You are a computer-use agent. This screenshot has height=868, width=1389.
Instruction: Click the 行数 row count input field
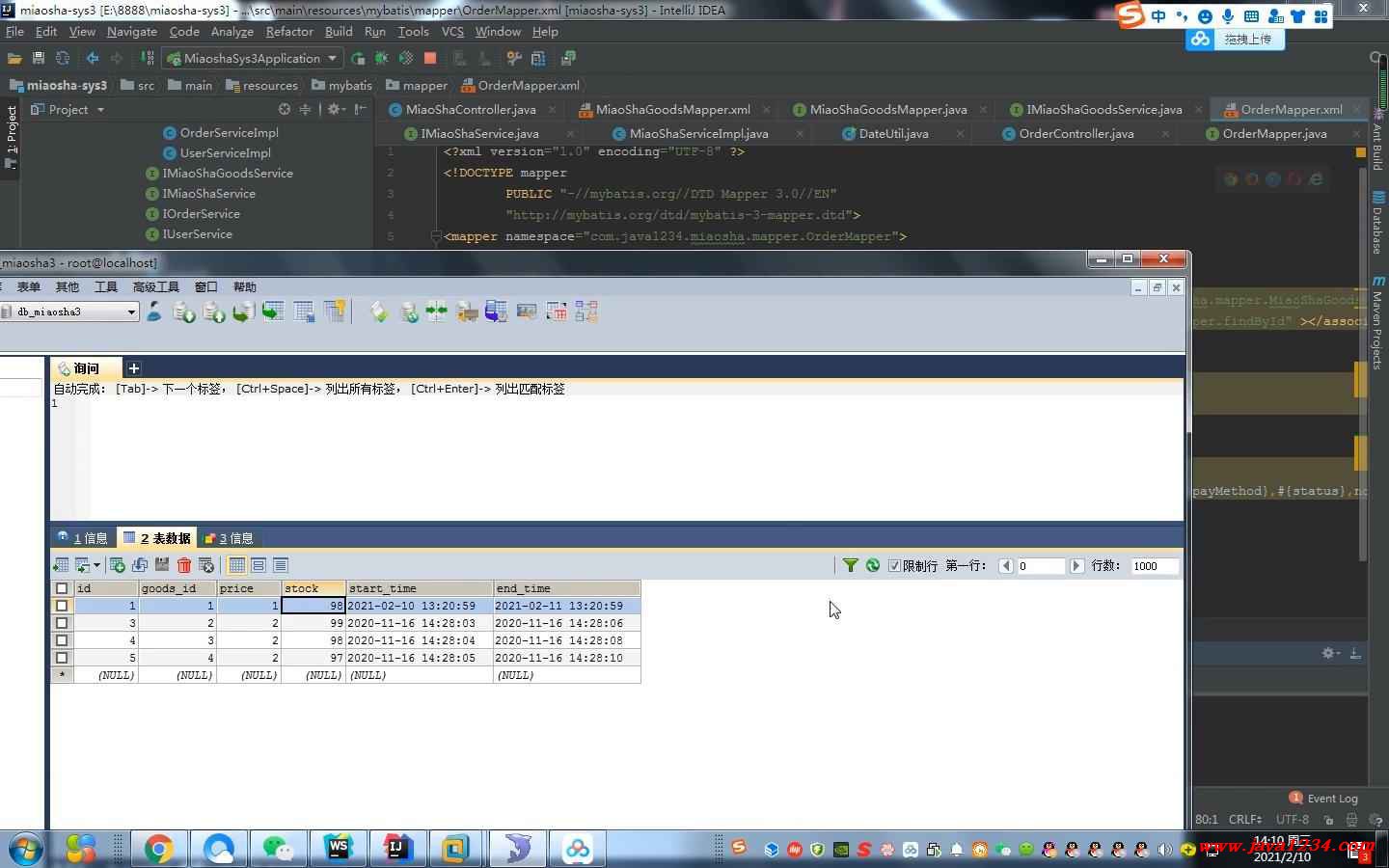[x=1155, y=566]
